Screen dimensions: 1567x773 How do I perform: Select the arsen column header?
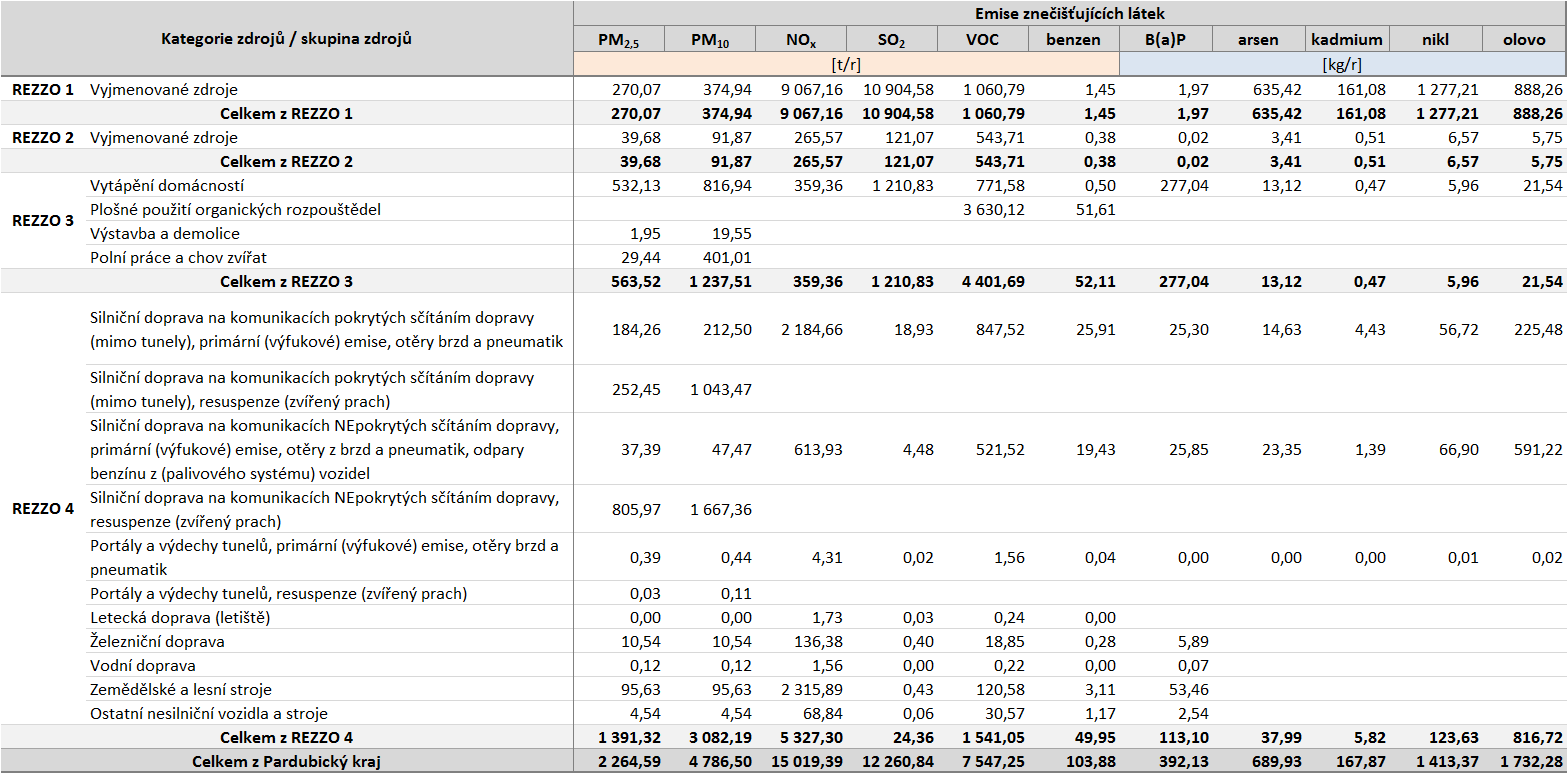coord(1259,40)
